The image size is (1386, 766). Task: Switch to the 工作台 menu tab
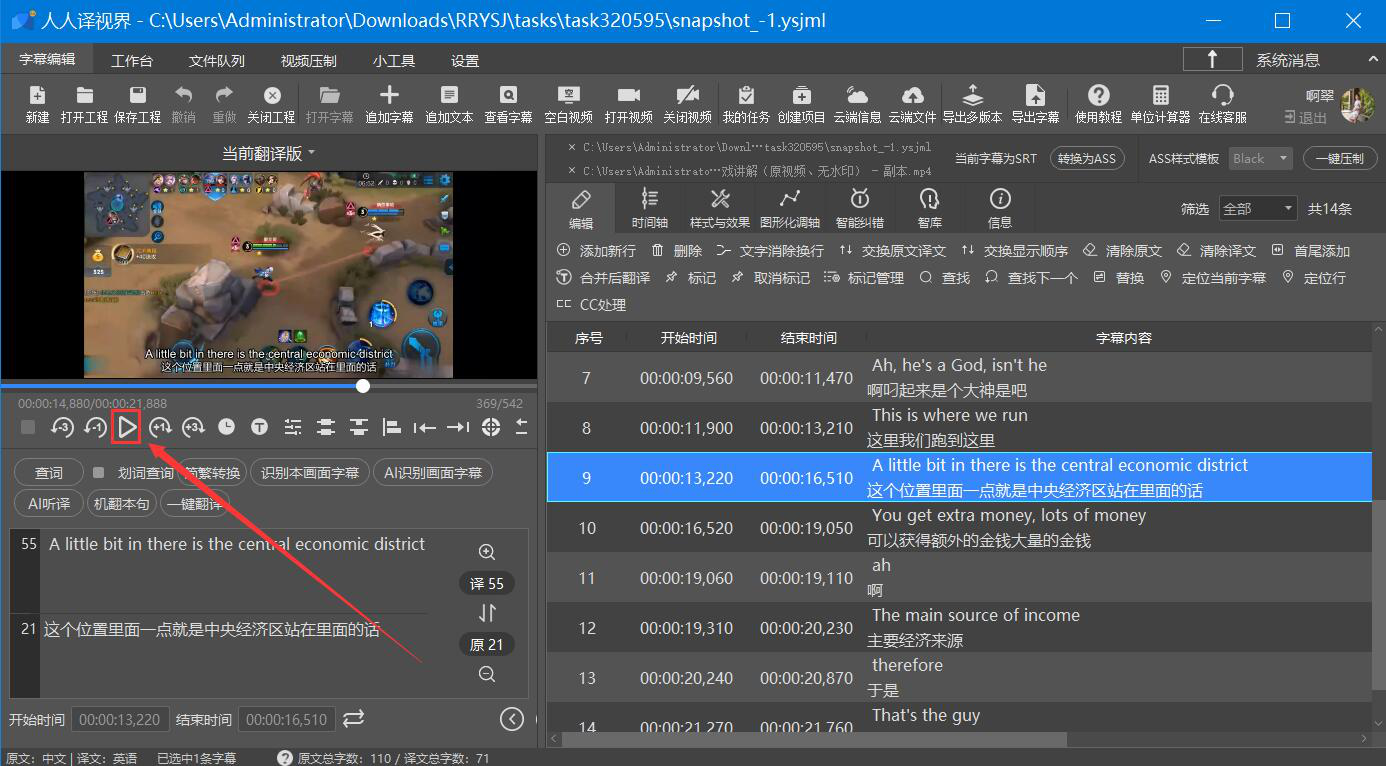pyautogui.click(x=132, y=60)
